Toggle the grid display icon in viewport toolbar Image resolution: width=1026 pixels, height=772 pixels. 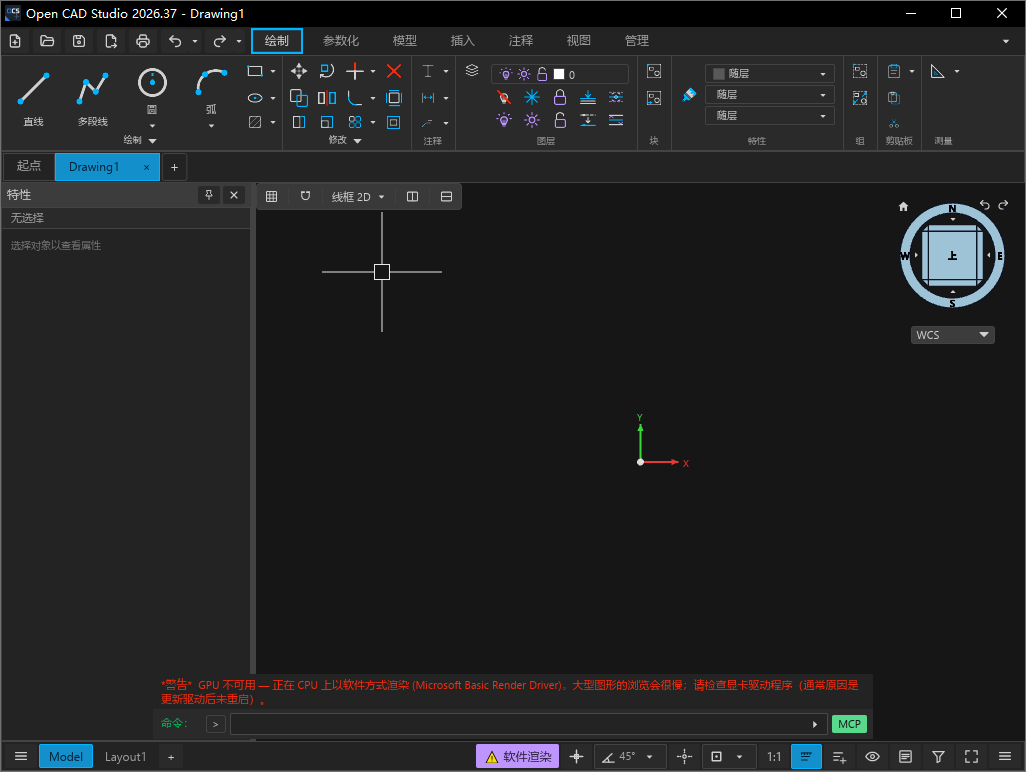pos(272,196)
